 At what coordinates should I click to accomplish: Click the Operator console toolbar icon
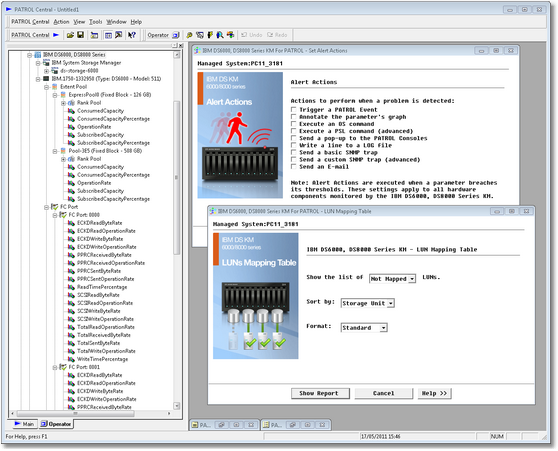click(176, 35)
